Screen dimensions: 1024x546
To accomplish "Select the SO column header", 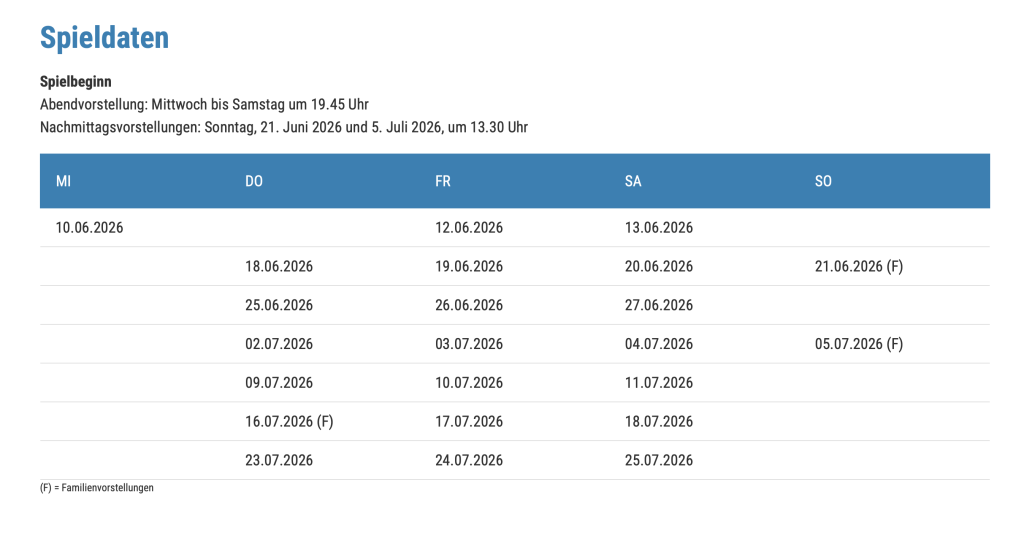I will pyautogui.click(x=823, y=181).
